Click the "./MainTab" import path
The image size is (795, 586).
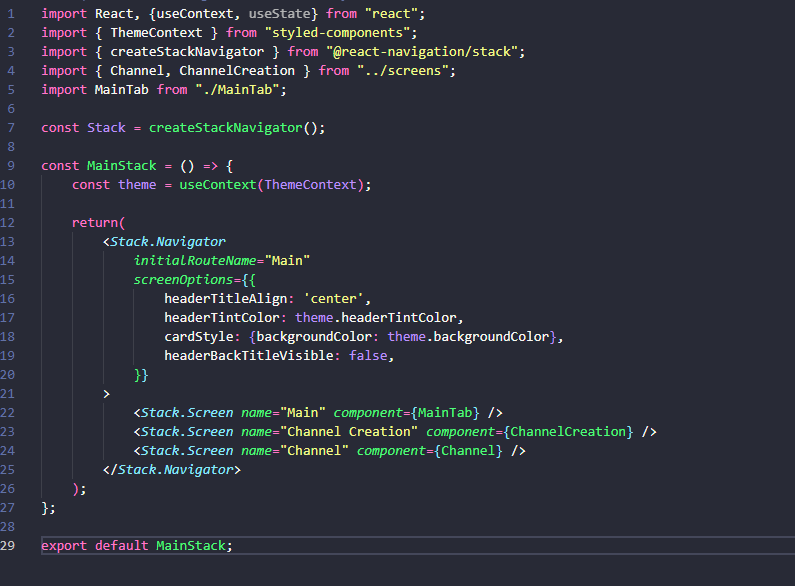pos(237,90)
